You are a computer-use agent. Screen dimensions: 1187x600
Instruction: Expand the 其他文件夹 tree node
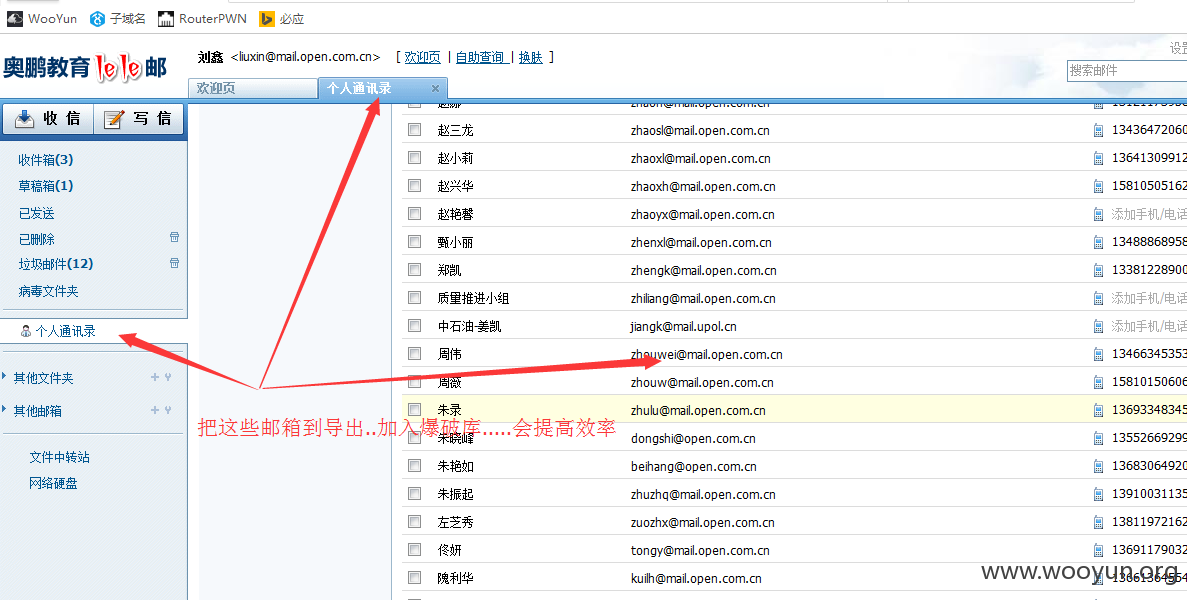[5, 377]
